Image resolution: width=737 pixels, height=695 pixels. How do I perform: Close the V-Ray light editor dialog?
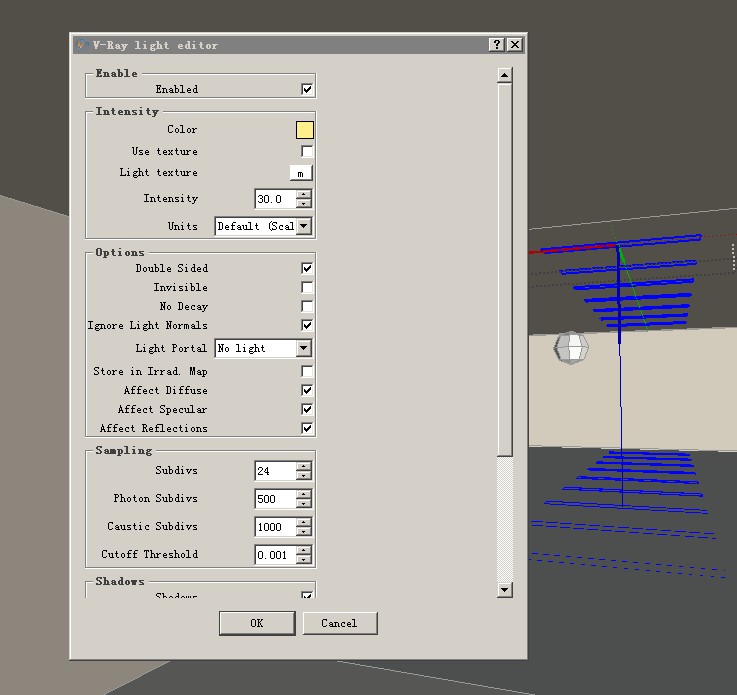coord(515,45)
